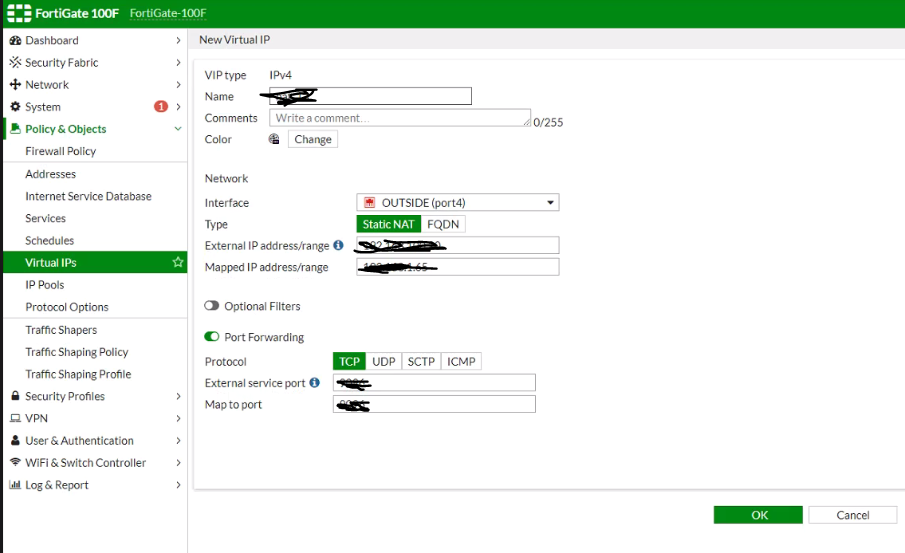Click the User & Authentication person icon
The height and width of the screenshot is (553, 905).
click(x=15, y=440)
